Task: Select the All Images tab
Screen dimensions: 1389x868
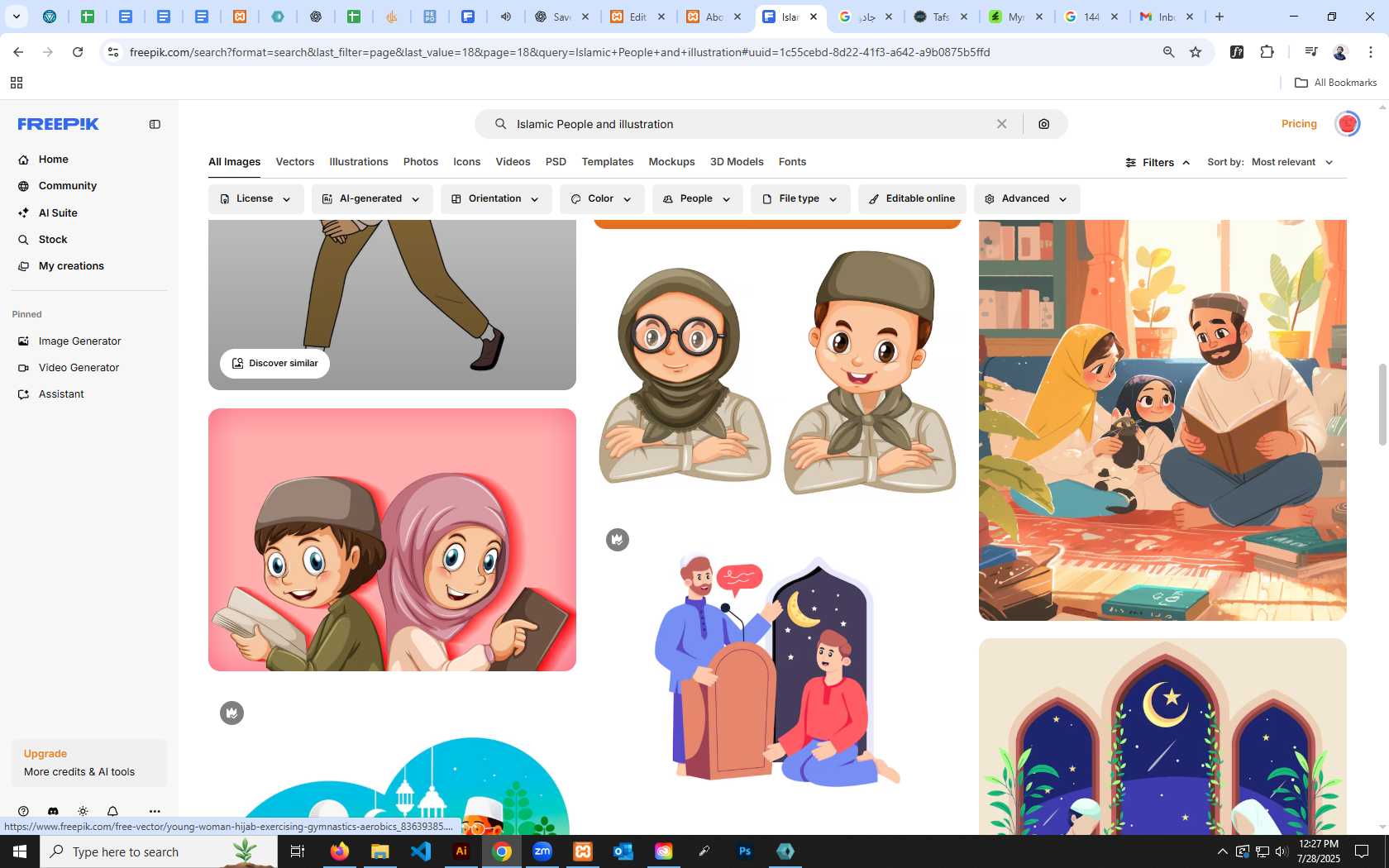Action: tap(234, 162)
